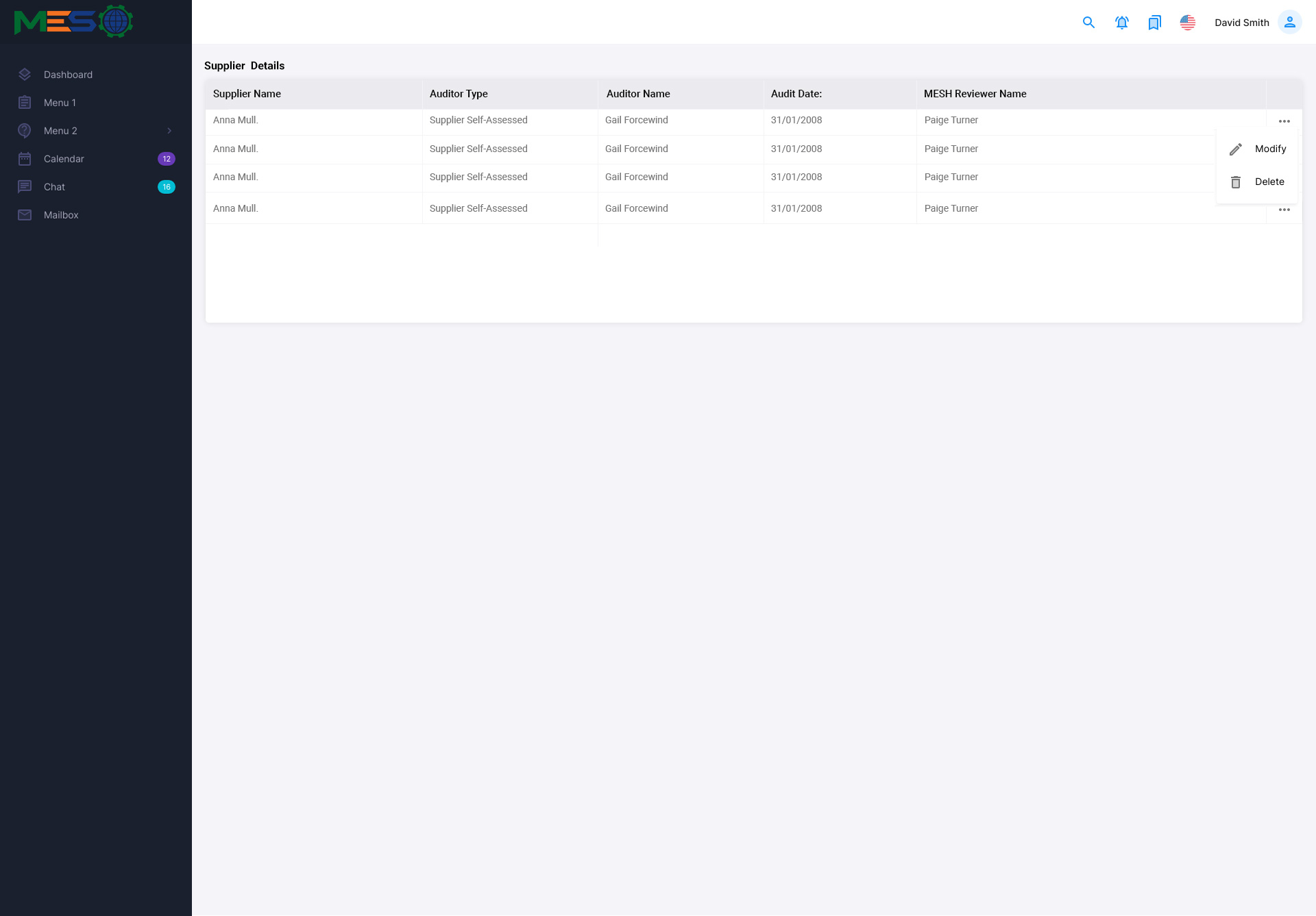Viewport: 1316px width, 916px height.
Task: Click the MESH logo
Action: coord(73,21)
